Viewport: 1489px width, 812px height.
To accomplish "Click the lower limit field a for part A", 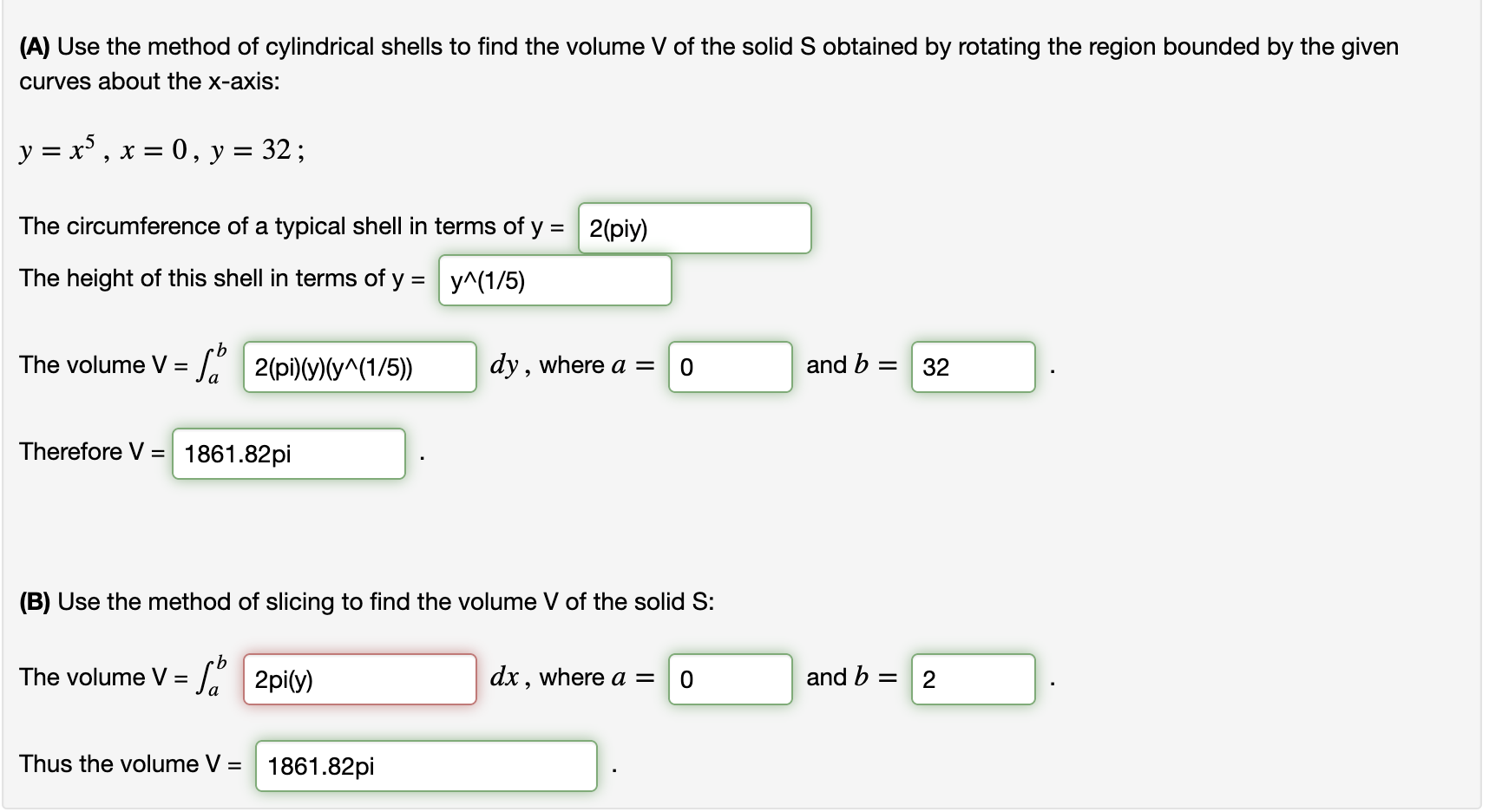I will click(x=730, y=368).
